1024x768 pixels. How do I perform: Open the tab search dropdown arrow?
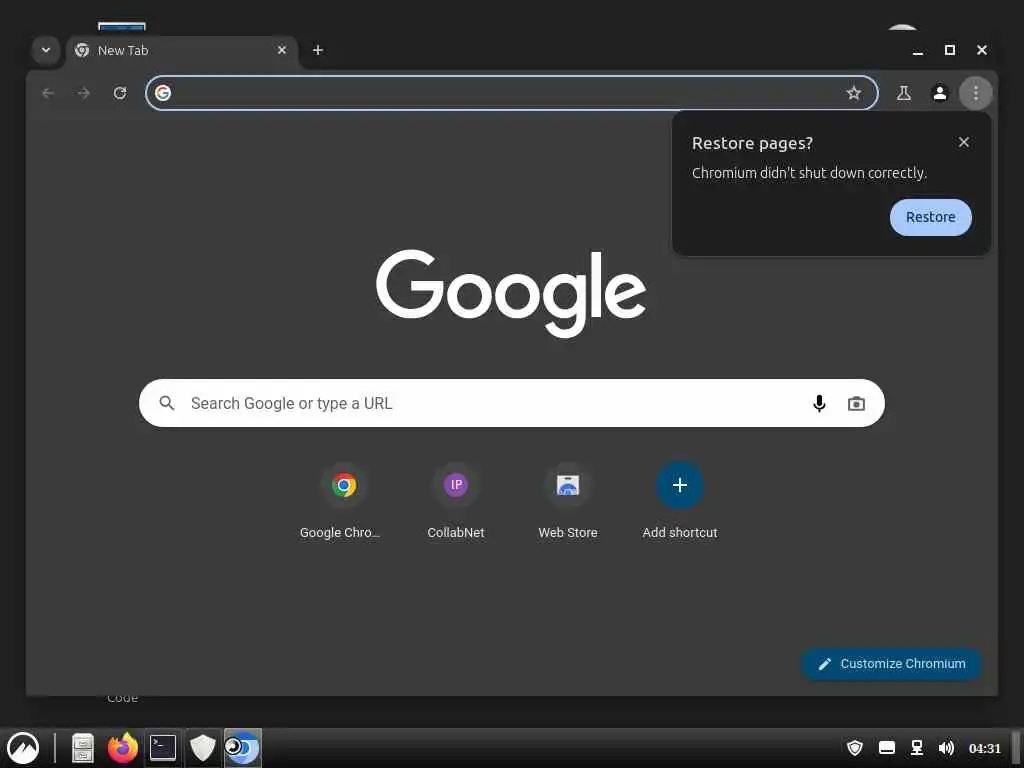point(46,50)
